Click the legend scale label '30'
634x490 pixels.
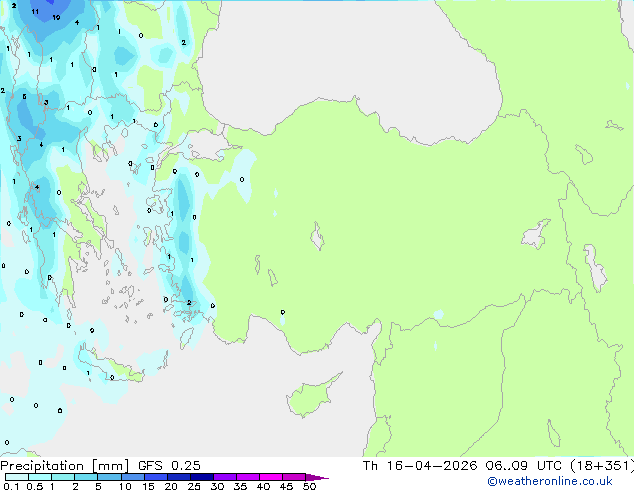pos(217,486)
